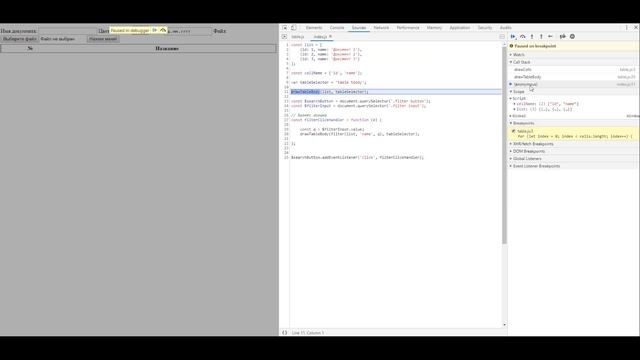Image resolution: width=640 pixels, height=360 pixels.
Task: Click the choose file button on the page
Action: pos(19,39)
